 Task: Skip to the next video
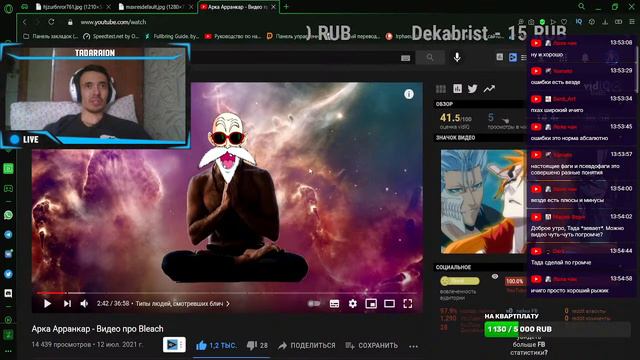67,304
